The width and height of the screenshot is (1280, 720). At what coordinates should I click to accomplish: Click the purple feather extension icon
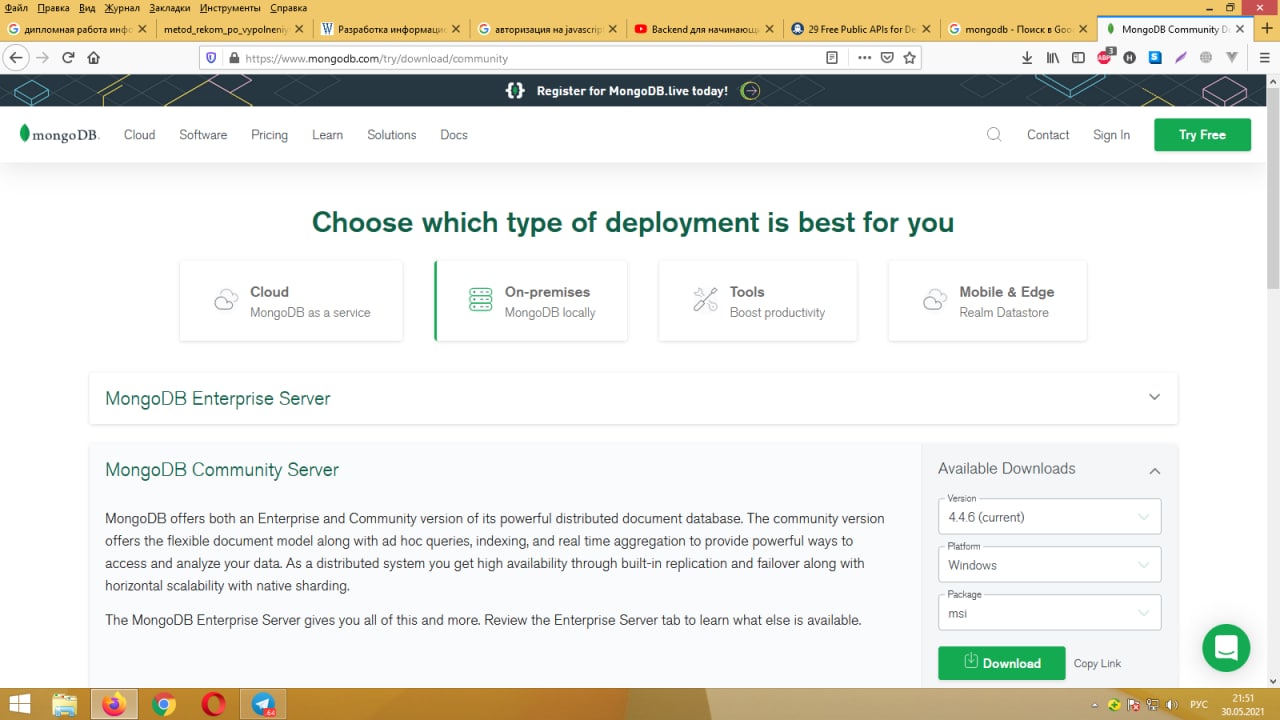[1181, 58]
